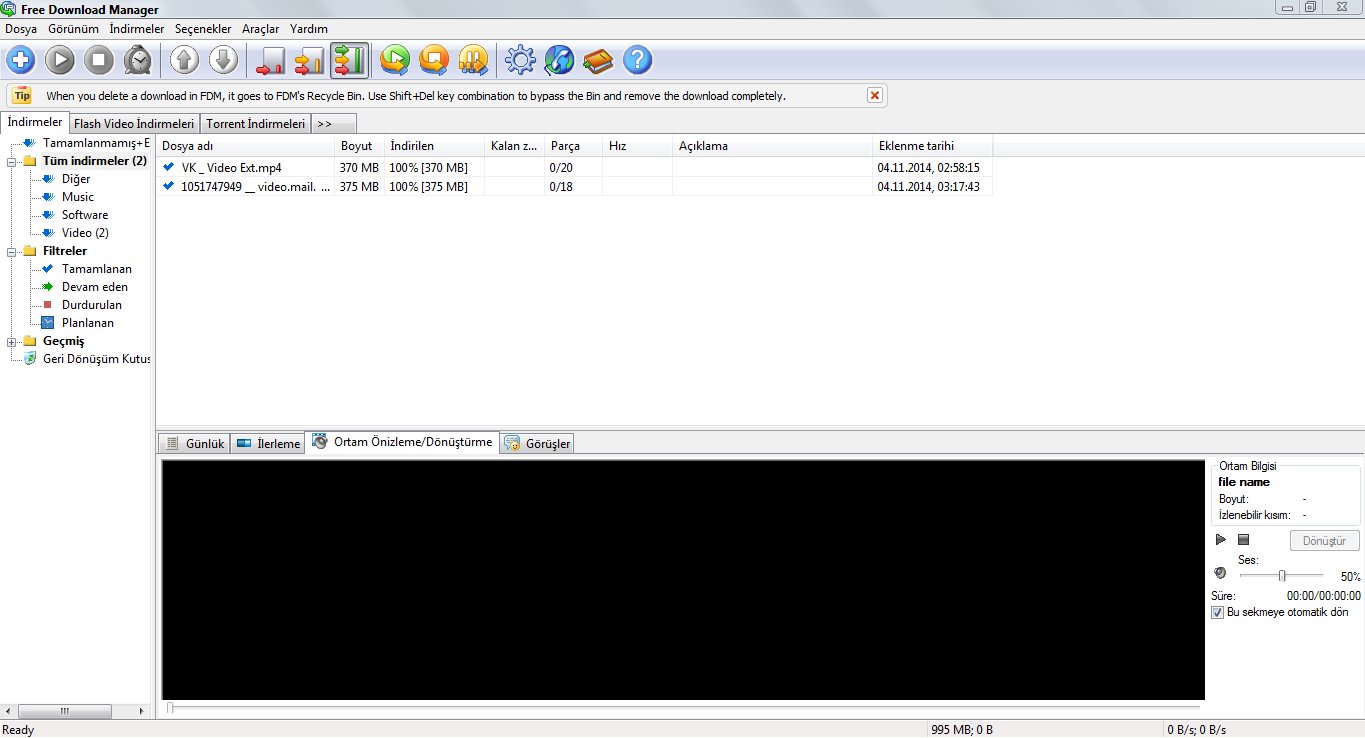
Task: Switch to the Torrent İndirmeleri tab
Action: click(x=256, y=124)
